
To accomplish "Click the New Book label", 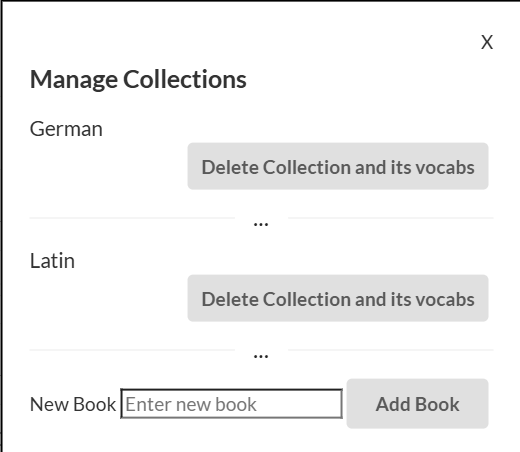I will (x=73, y=404).
